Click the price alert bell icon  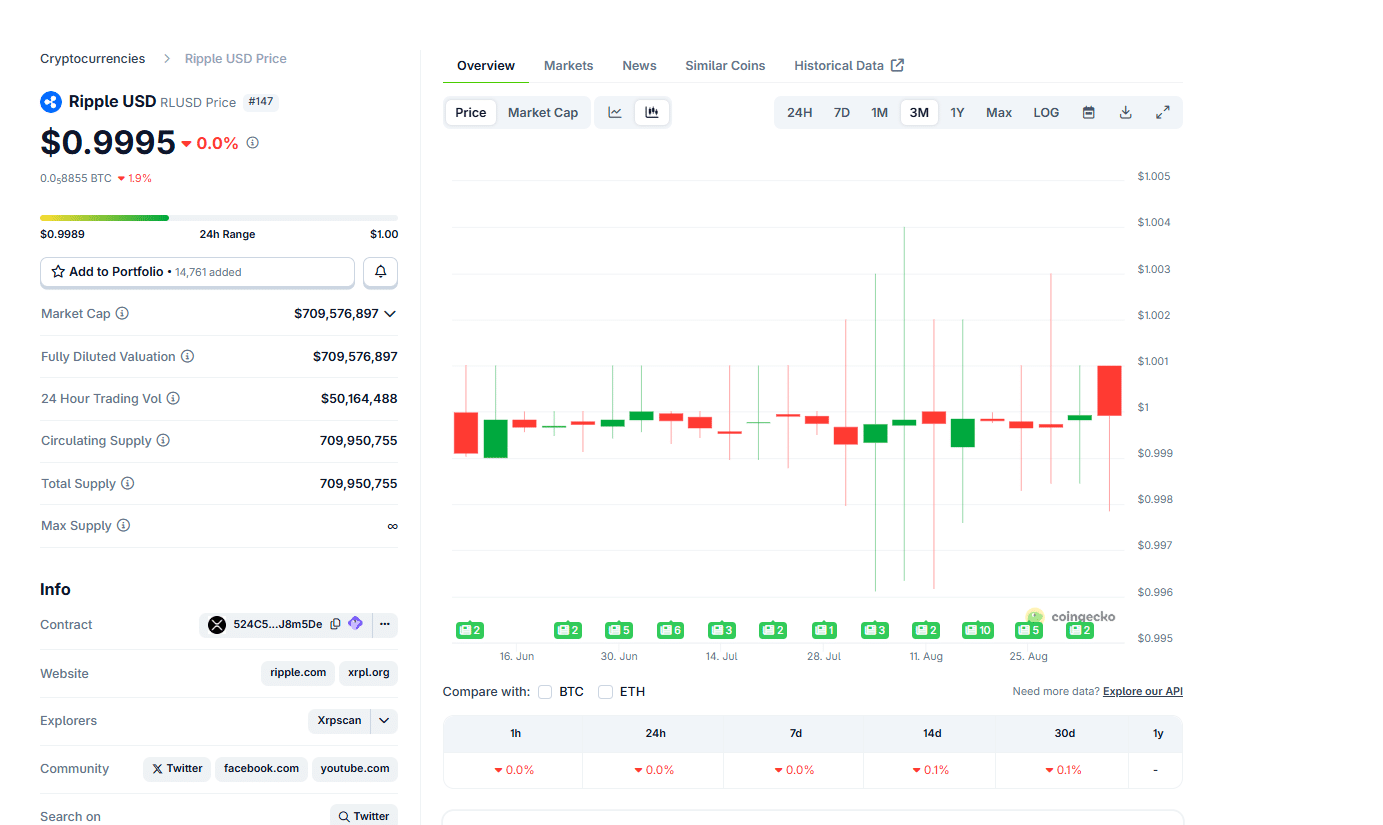[380, 272]
